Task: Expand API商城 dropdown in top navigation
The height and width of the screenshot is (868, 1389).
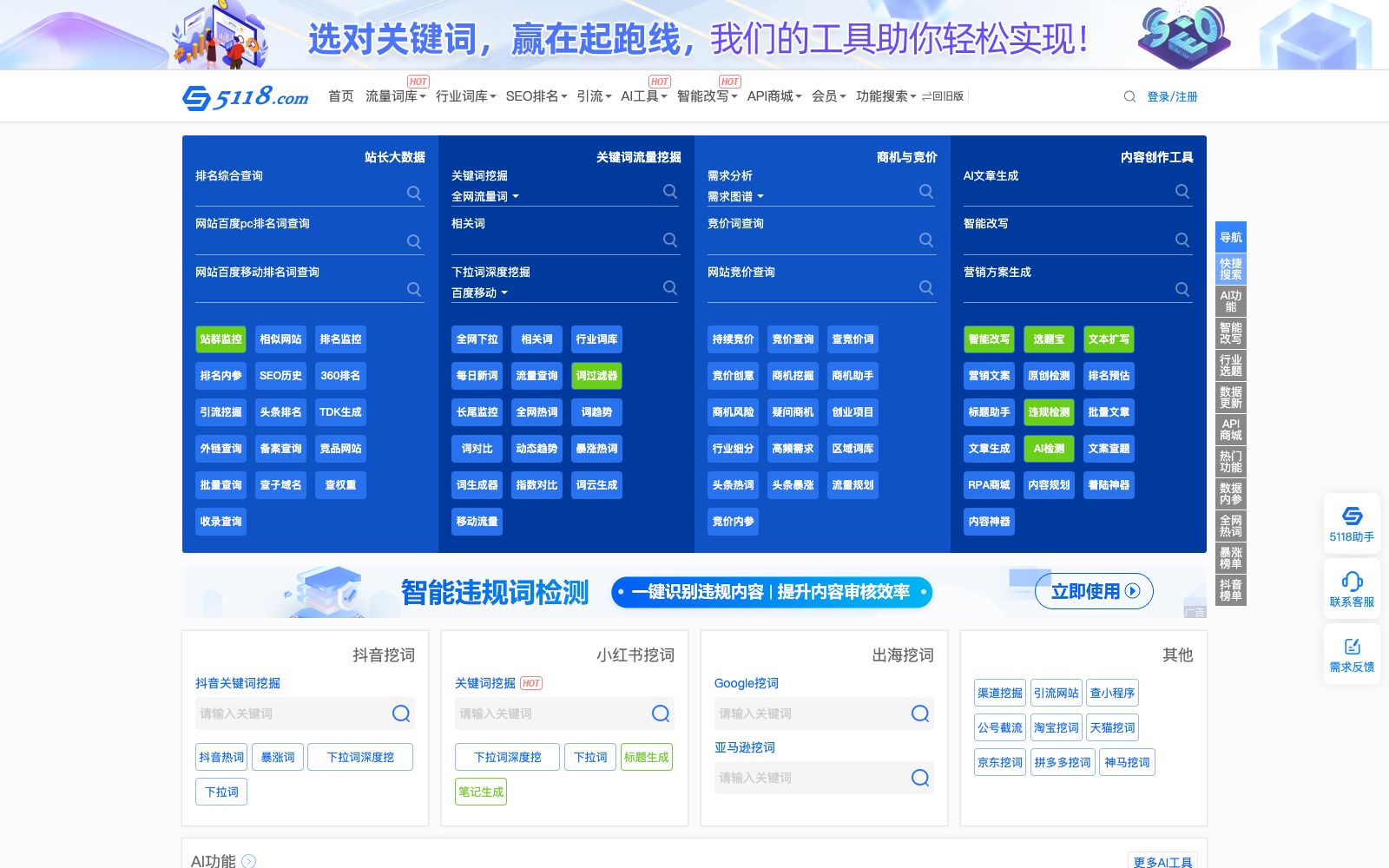Action: point(774,96)
